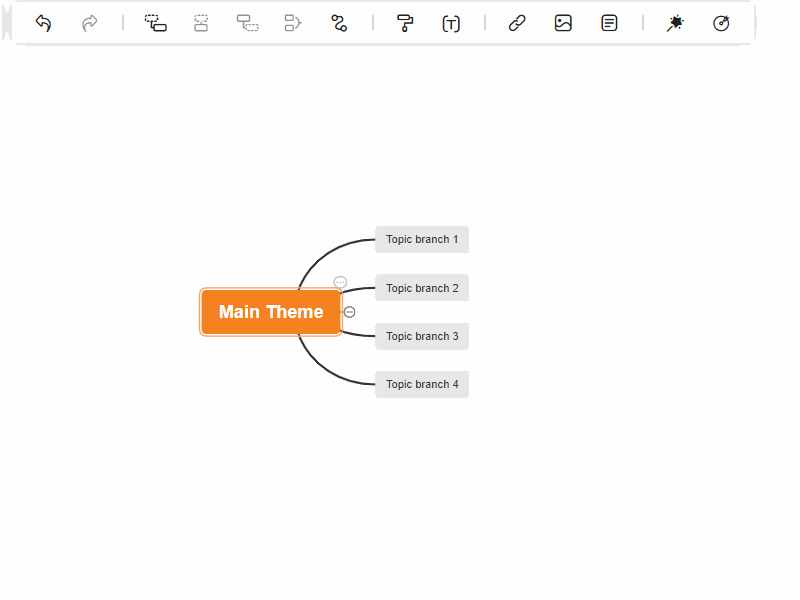Collapse Main Theme branches with minus circle
Viewport: 800px width, 600px height.
pyautogui.click(x=349, y=312)
